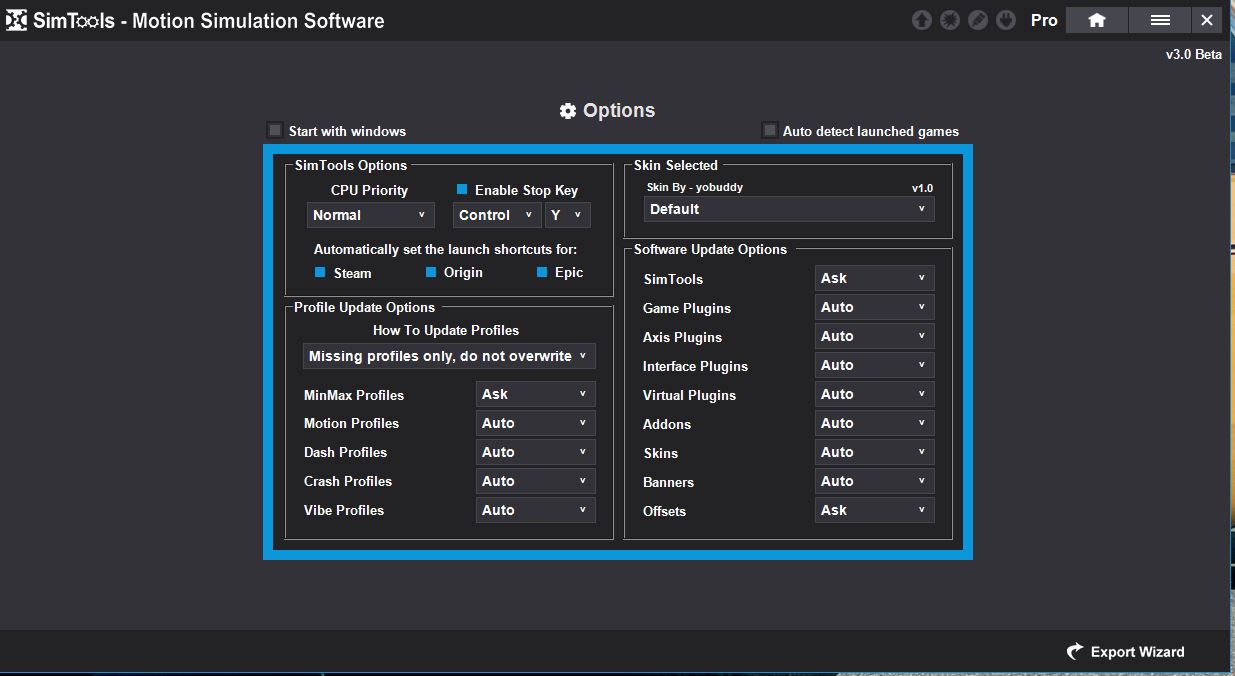Click the Options heading text
1235x676 pixels.
pyautogui.click(x=619, y=111)
